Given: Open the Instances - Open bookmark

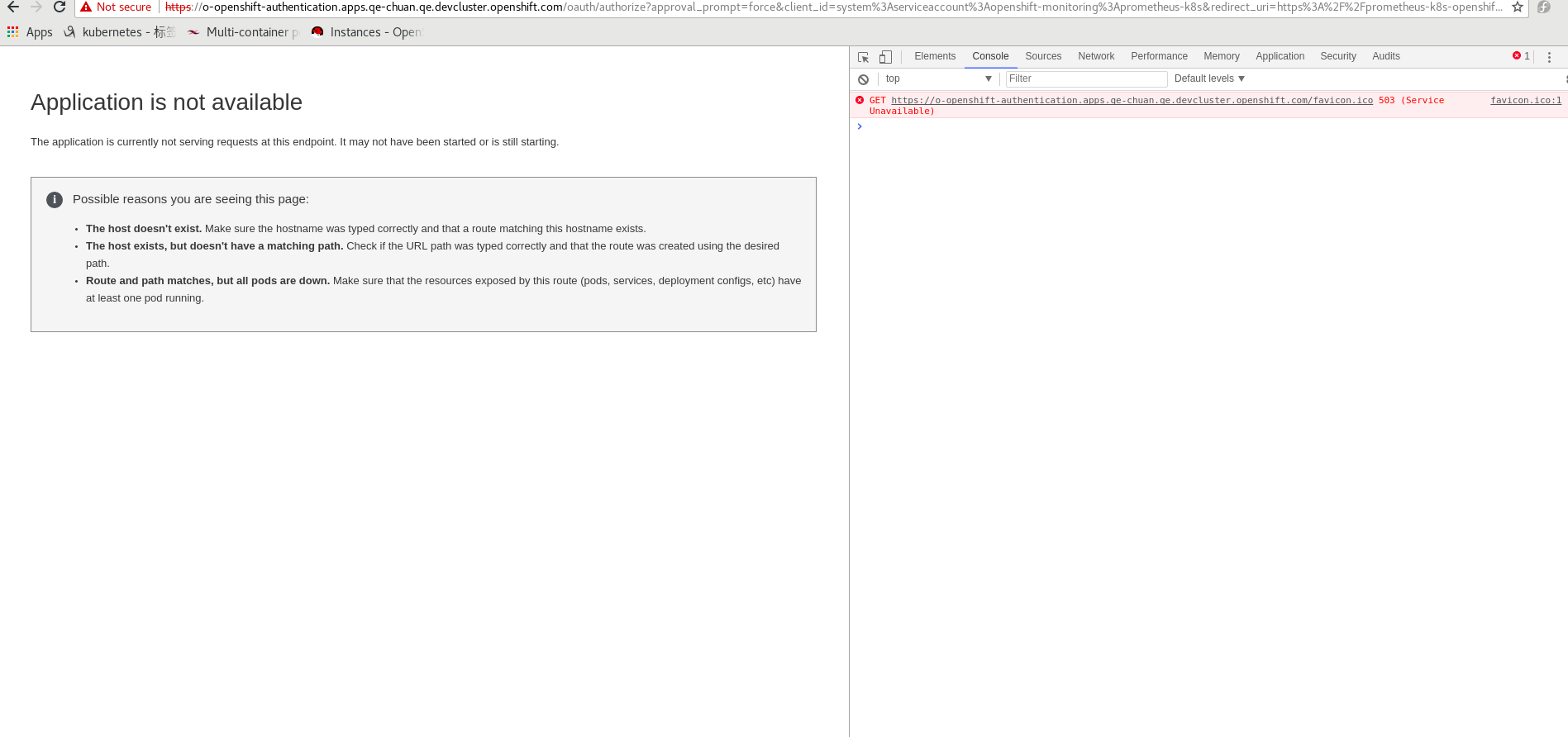Looking at the screenshot, I should coord(366,32).
